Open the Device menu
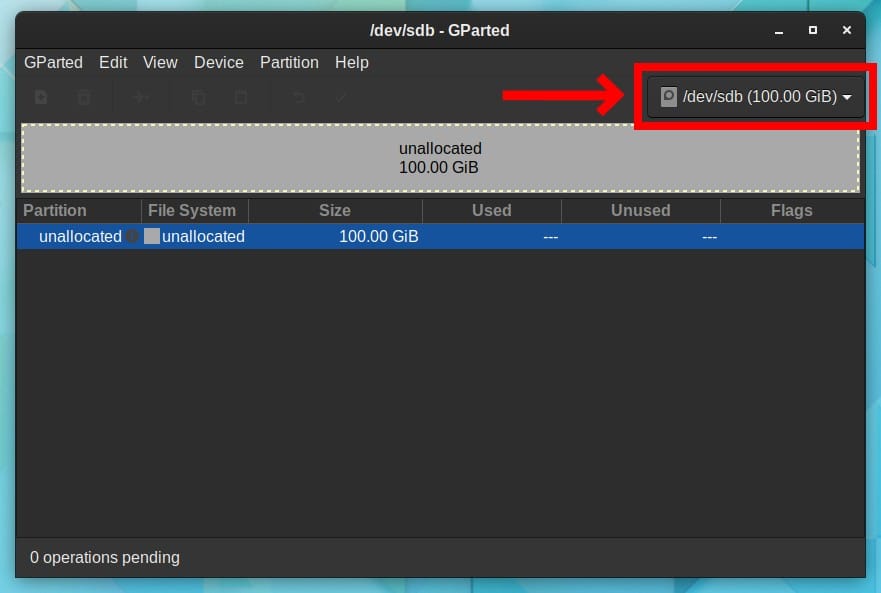 (219, 62)
